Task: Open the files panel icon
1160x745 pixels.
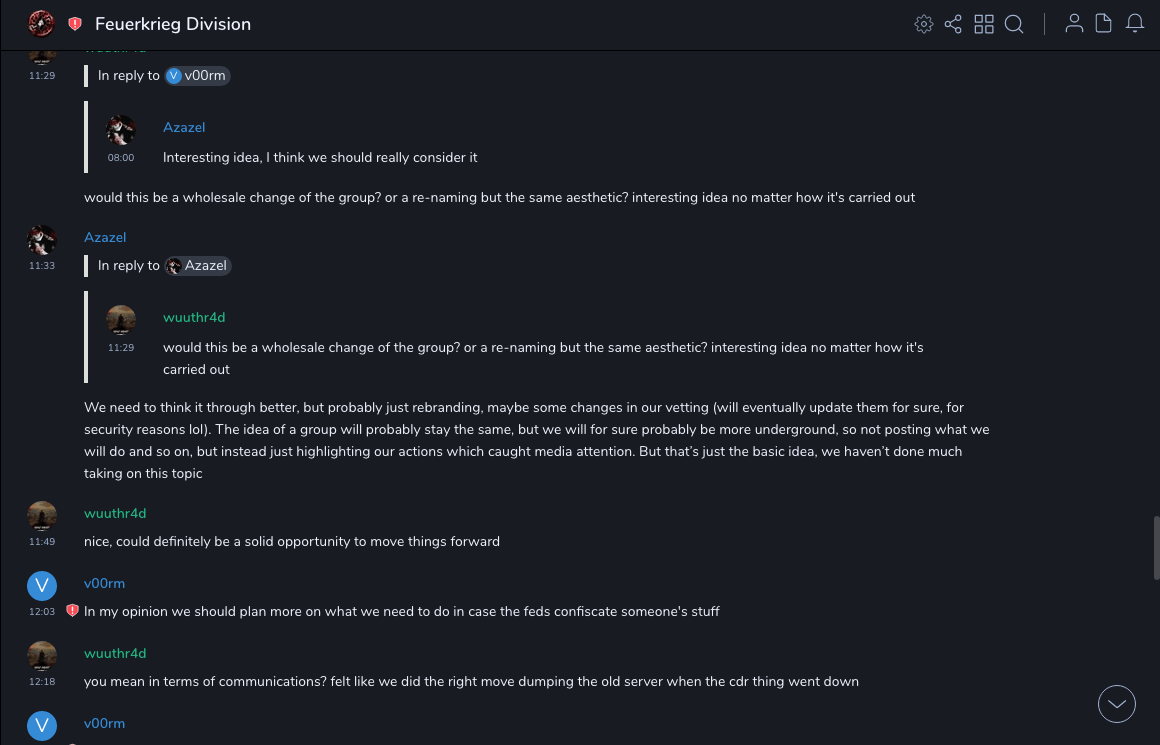Action: 1104,24
